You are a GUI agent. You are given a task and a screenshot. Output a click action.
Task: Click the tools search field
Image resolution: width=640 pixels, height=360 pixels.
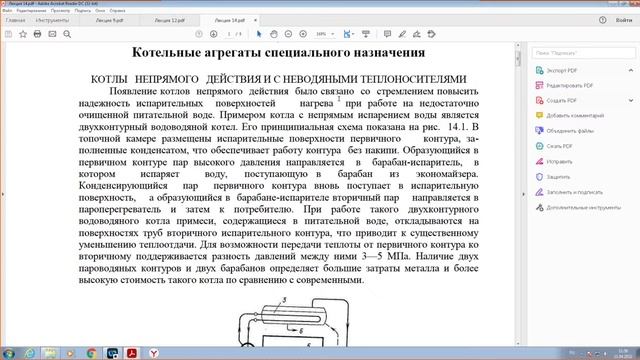click(584, 53)
